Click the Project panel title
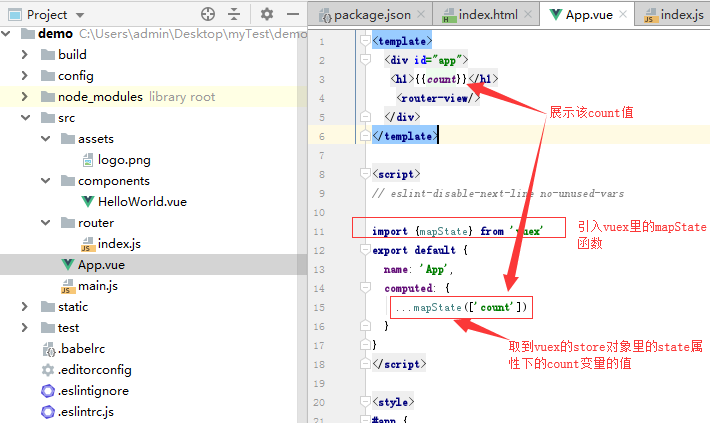Image resolution: width=710 pixels, height=423 pixels. [47, 14]
